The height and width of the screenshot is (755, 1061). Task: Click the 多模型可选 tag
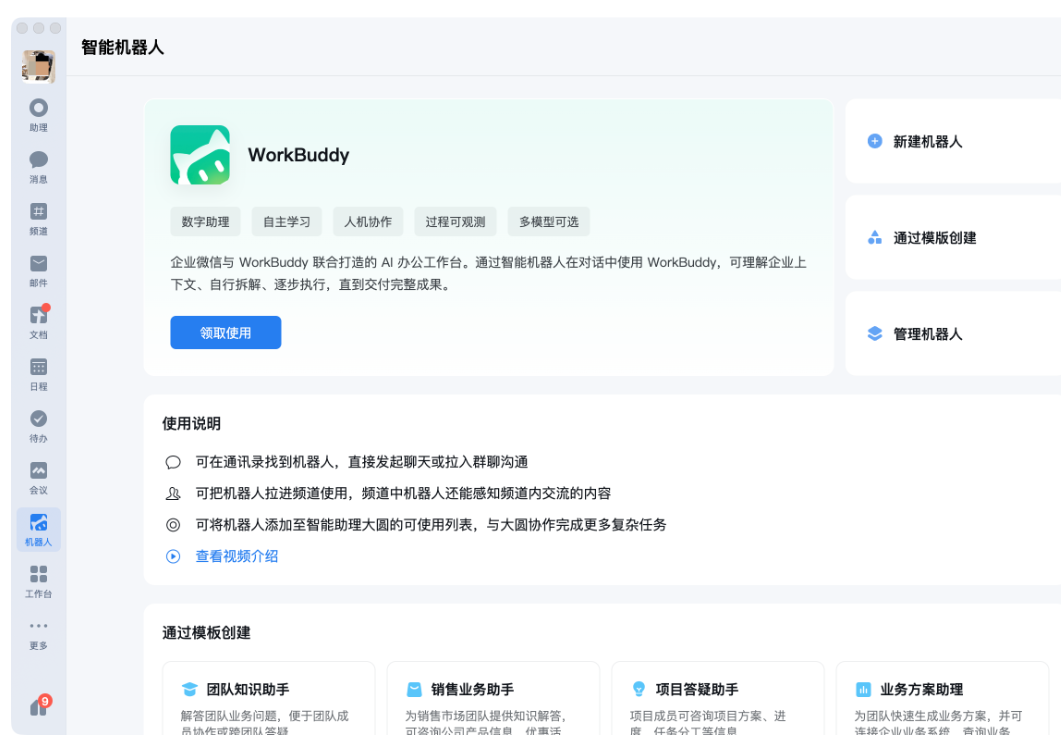549,222
